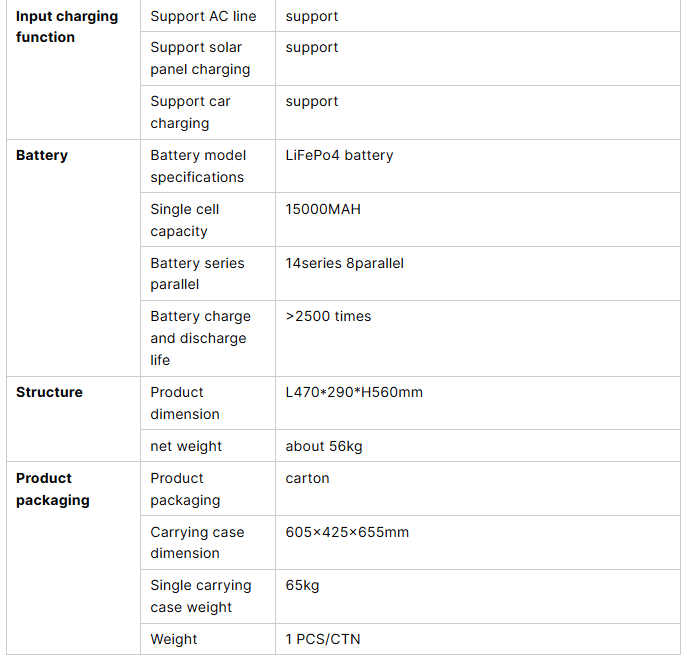Select the "1 PCS/CTN" value
The width and height of the screenshot is (687, 660).
(x=323, y=639)
